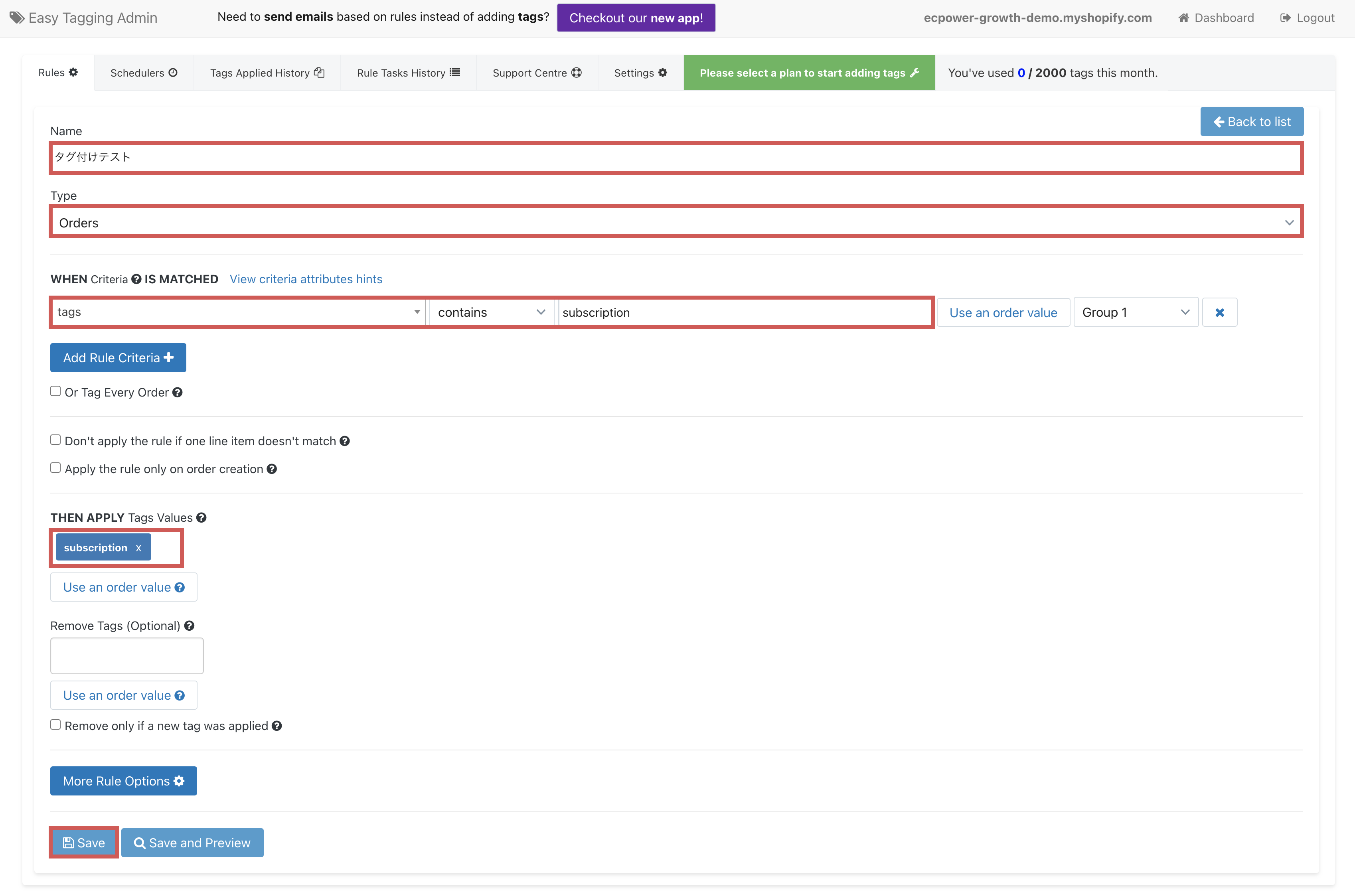This screenshot has height=896, width=1355.
Task: Click the Add Rule Criteria button
Action: [x=118, y=357]
